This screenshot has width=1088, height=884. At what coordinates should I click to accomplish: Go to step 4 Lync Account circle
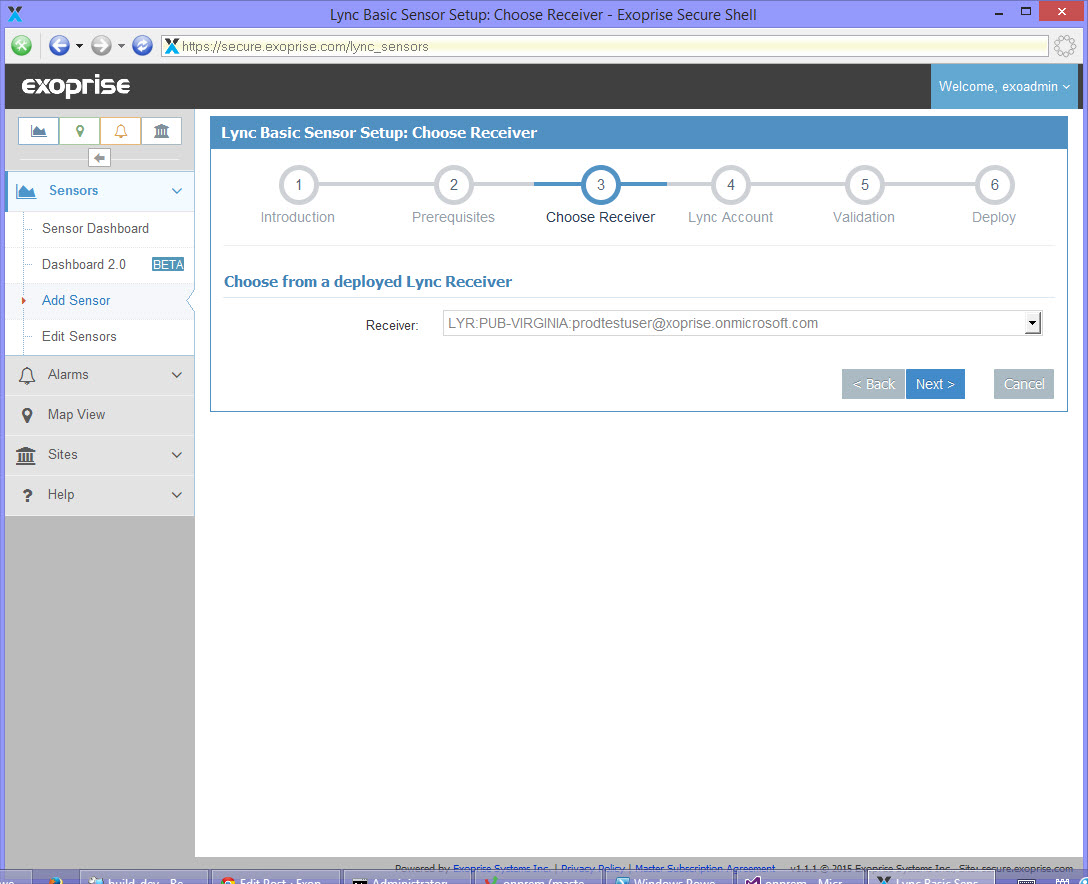tap(731, 185)
